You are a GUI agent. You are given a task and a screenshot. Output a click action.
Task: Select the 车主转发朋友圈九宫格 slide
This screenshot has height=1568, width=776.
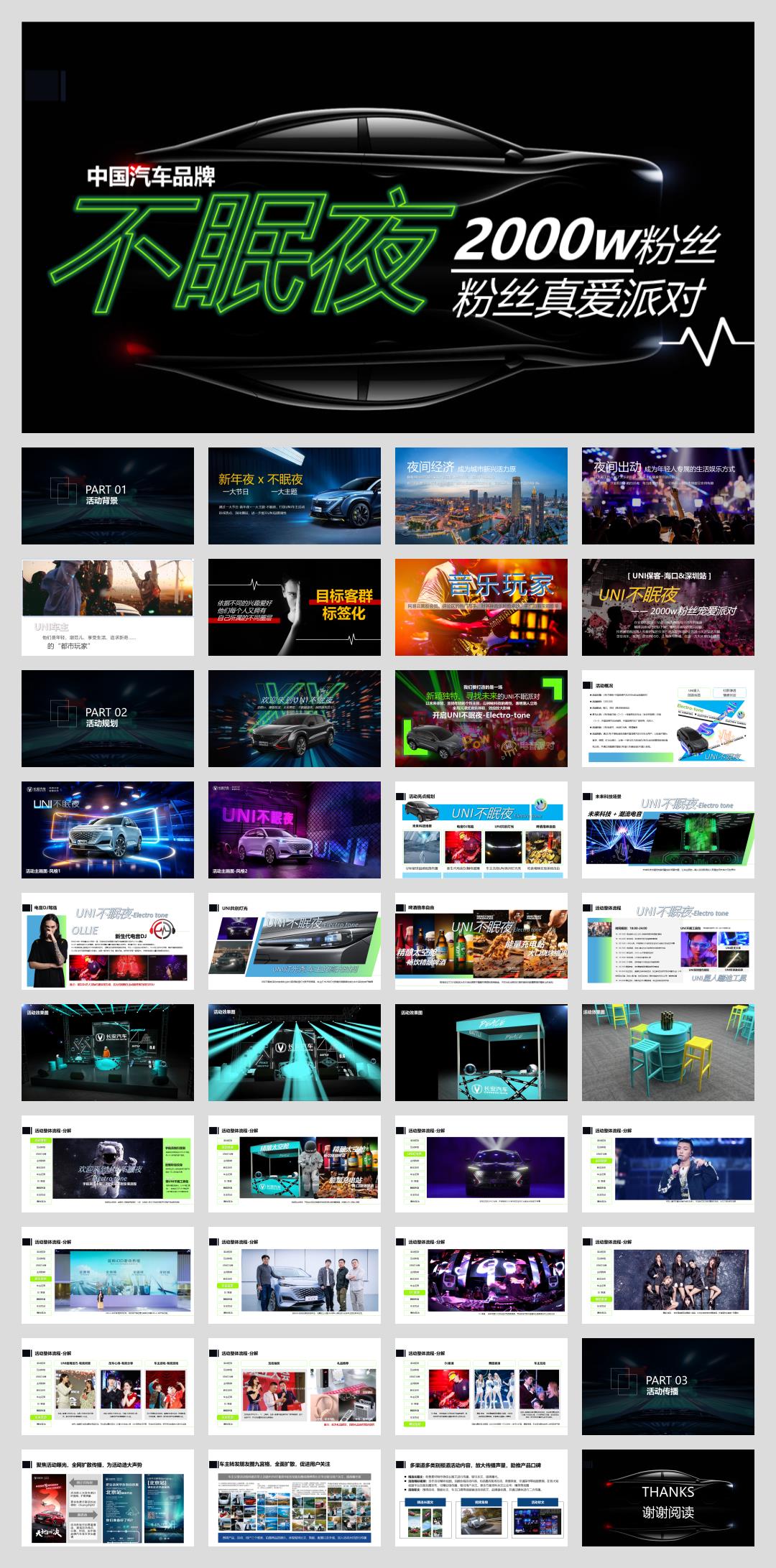point(295,1498)
